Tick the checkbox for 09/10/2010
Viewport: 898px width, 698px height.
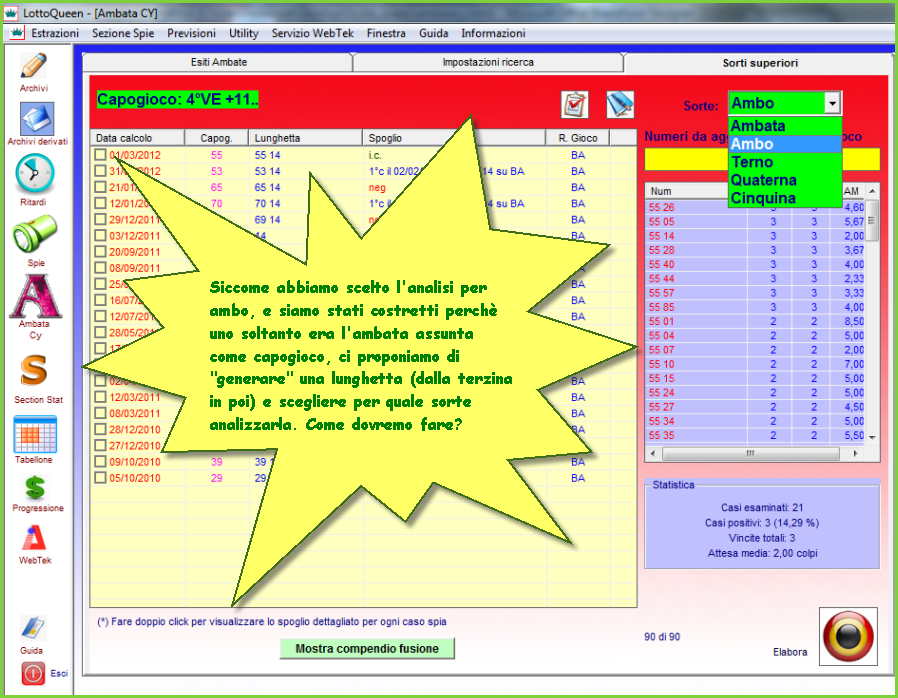(x=100, y=462)
